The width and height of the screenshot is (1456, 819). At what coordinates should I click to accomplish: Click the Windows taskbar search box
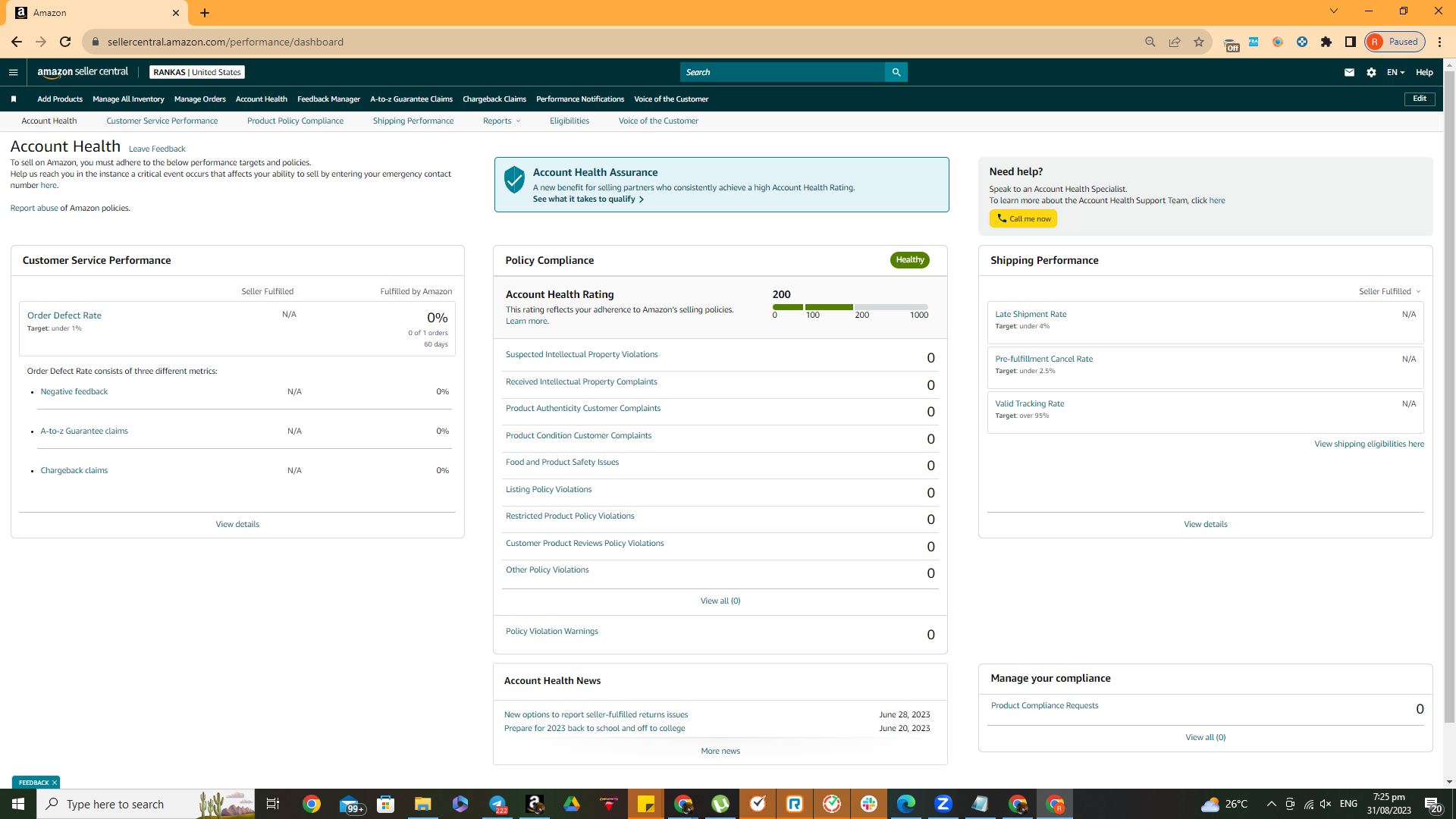pos(146,804)
